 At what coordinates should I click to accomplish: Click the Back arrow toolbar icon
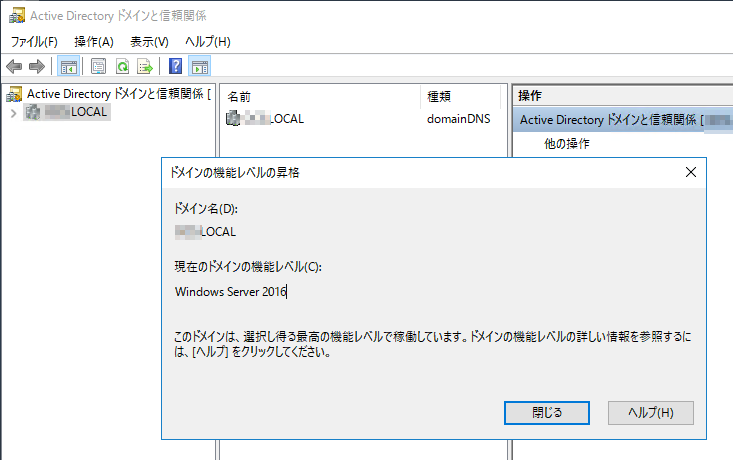(14, 66)
